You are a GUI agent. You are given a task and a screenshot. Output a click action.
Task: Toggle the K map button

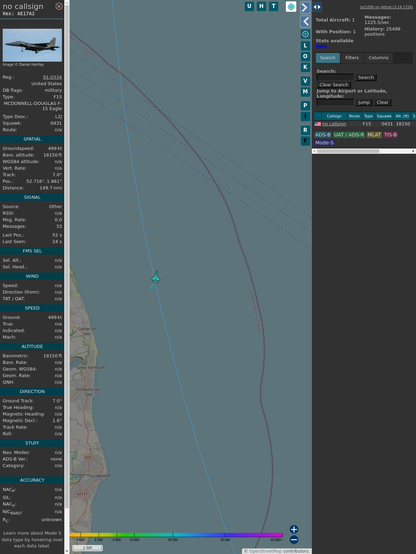pyautogui.click(x=305, y=67)
